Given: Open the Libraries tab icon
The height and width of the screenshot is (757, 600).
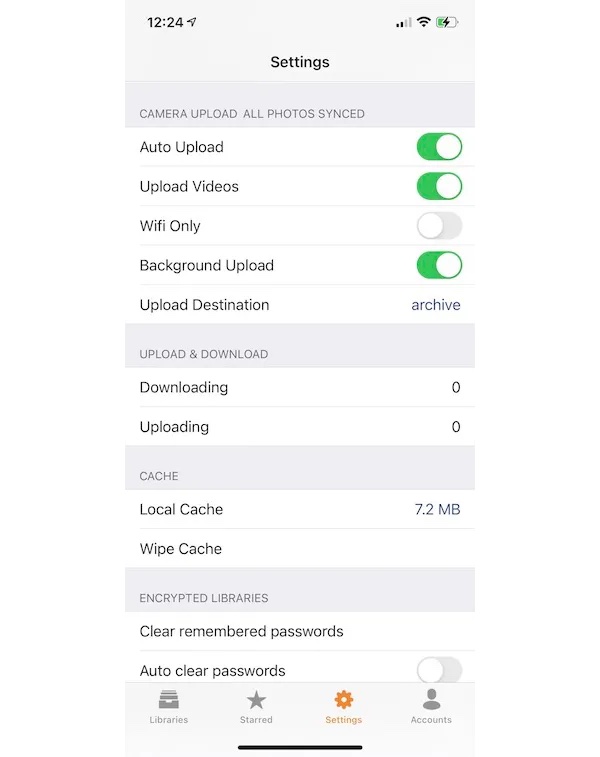Looking at the screenshot, I should (168, 700).
